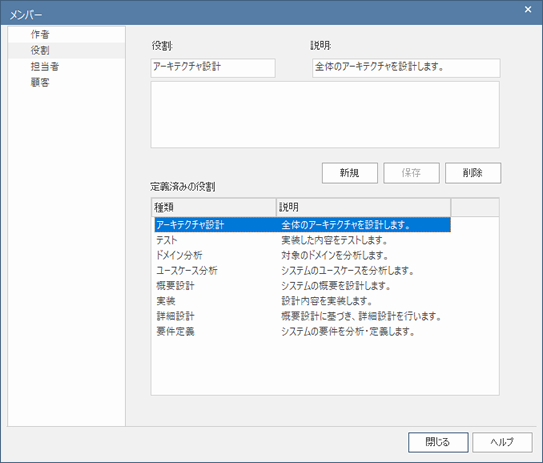Sort list by 種類 column header
Viewport: 543px width, 463px height.
click(214, 207)
